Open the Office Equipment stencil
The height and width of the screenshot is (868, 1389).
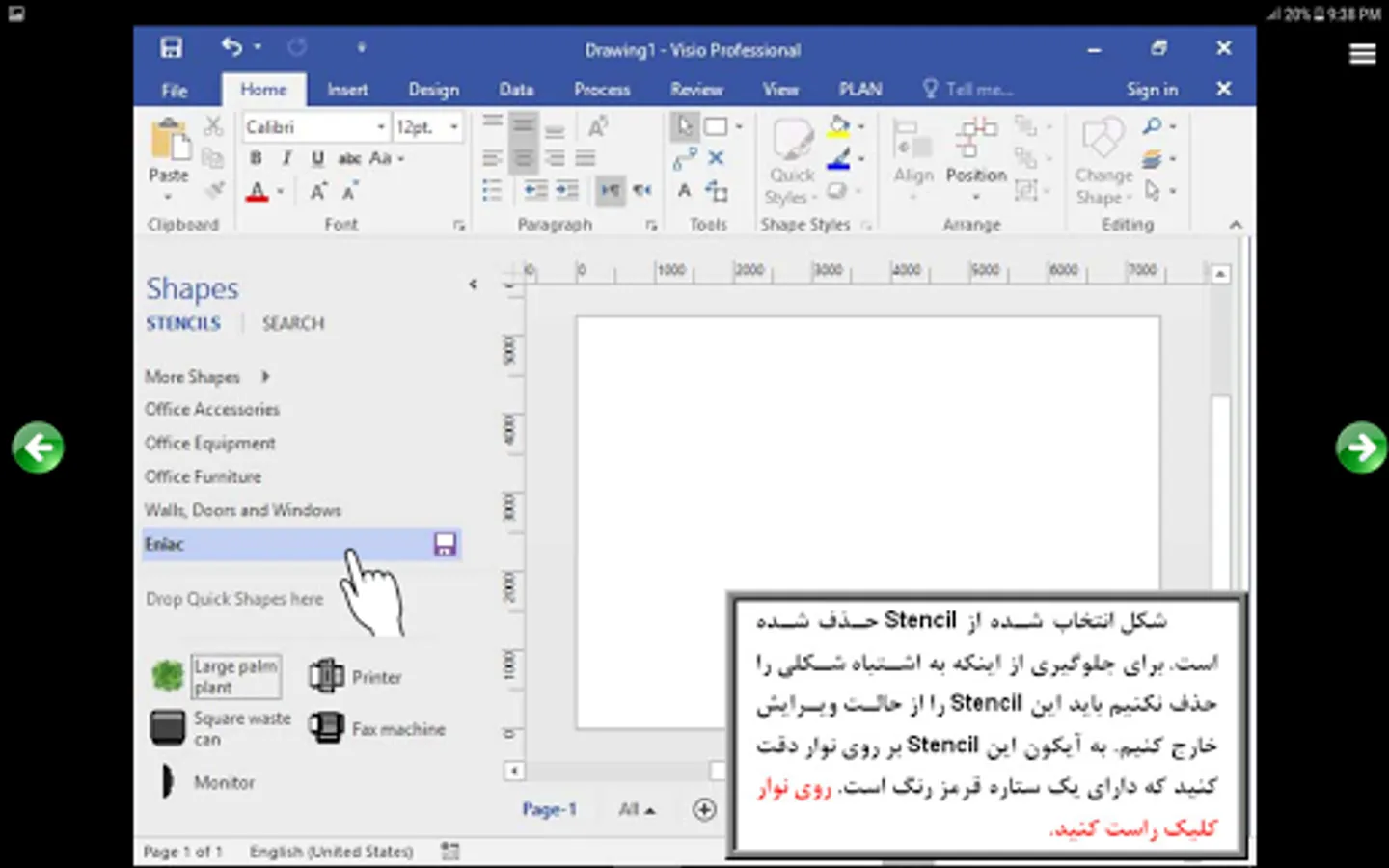pos(210,444)
